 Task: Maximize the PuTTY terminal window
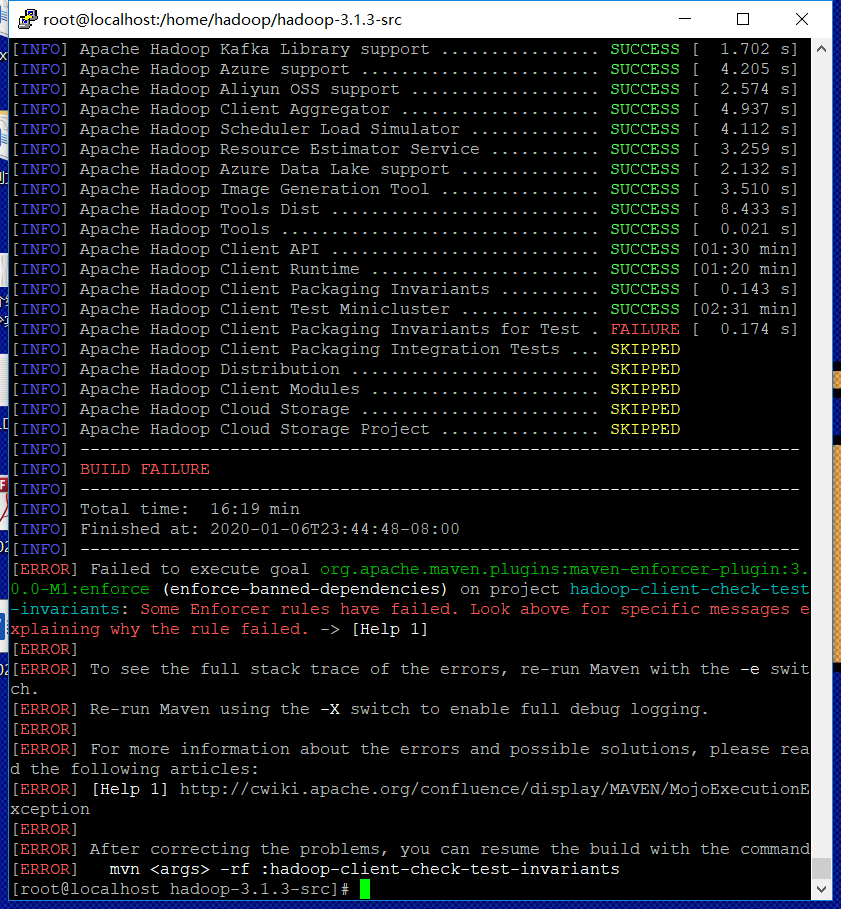(743, 19)
